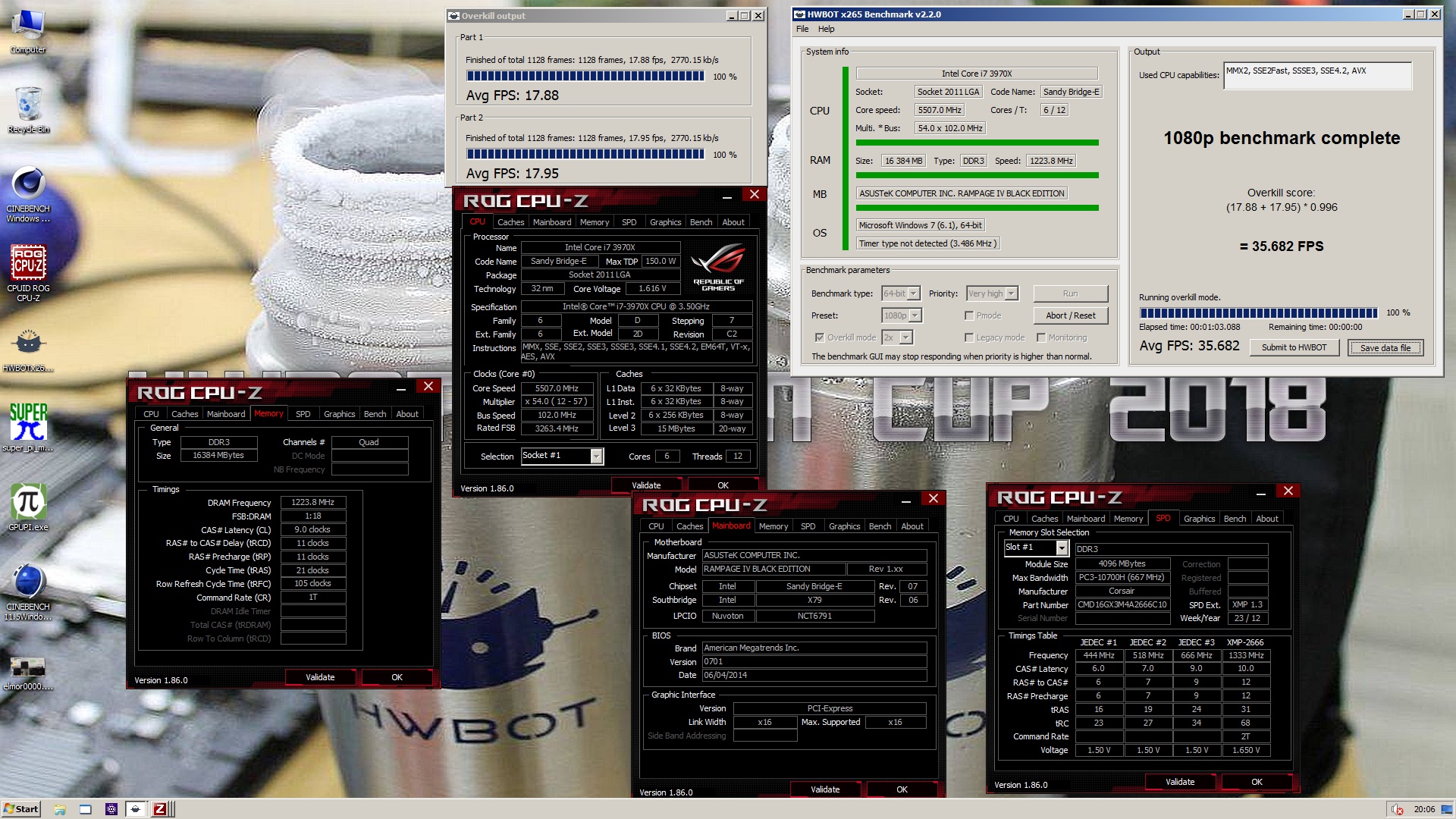Select SPD tab in CPU-Z Memory window
This screenshot has width=1456, height=819.
pos(303,414)
